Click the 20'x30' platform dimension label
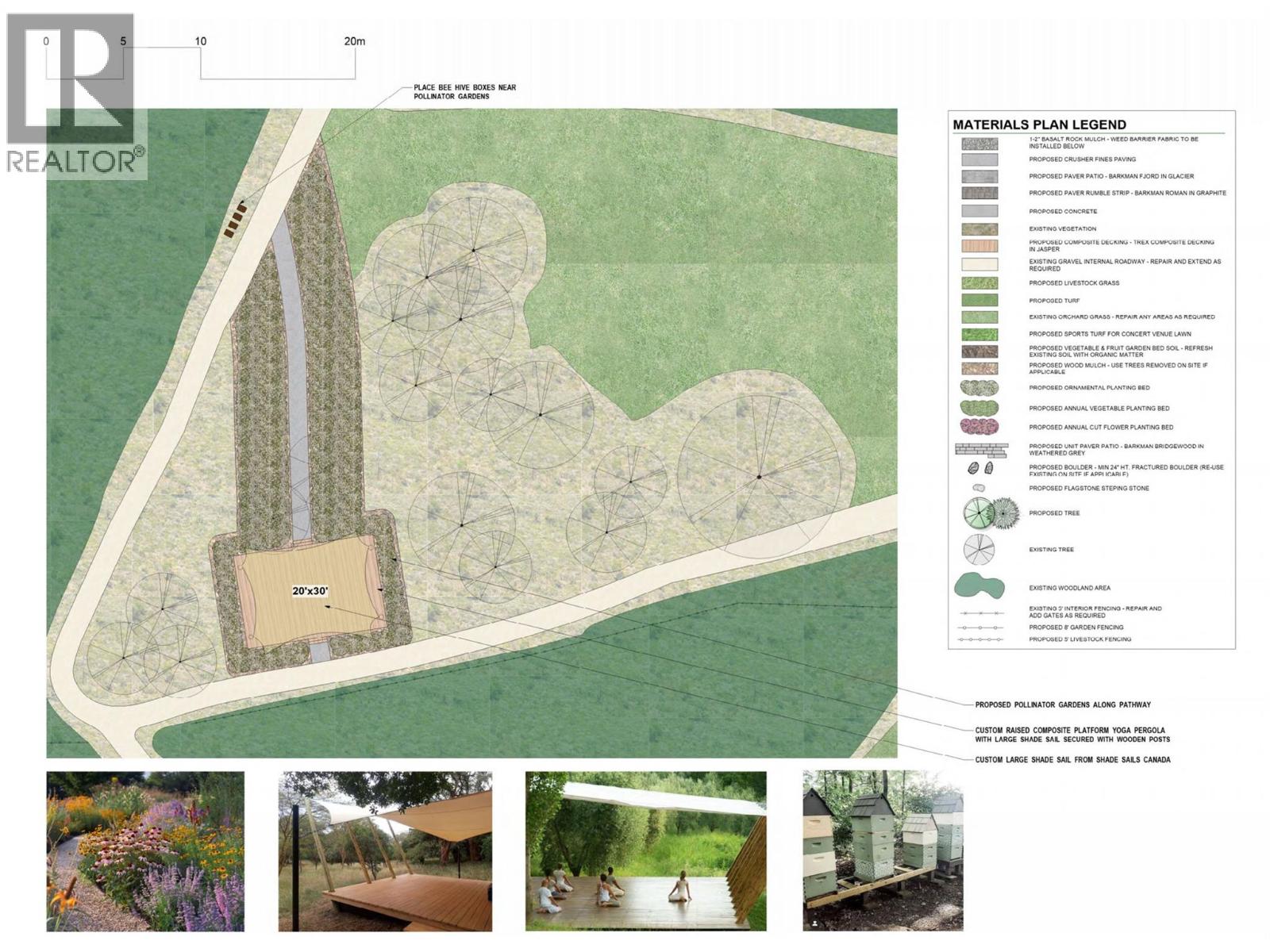 (x=310, y=591)
